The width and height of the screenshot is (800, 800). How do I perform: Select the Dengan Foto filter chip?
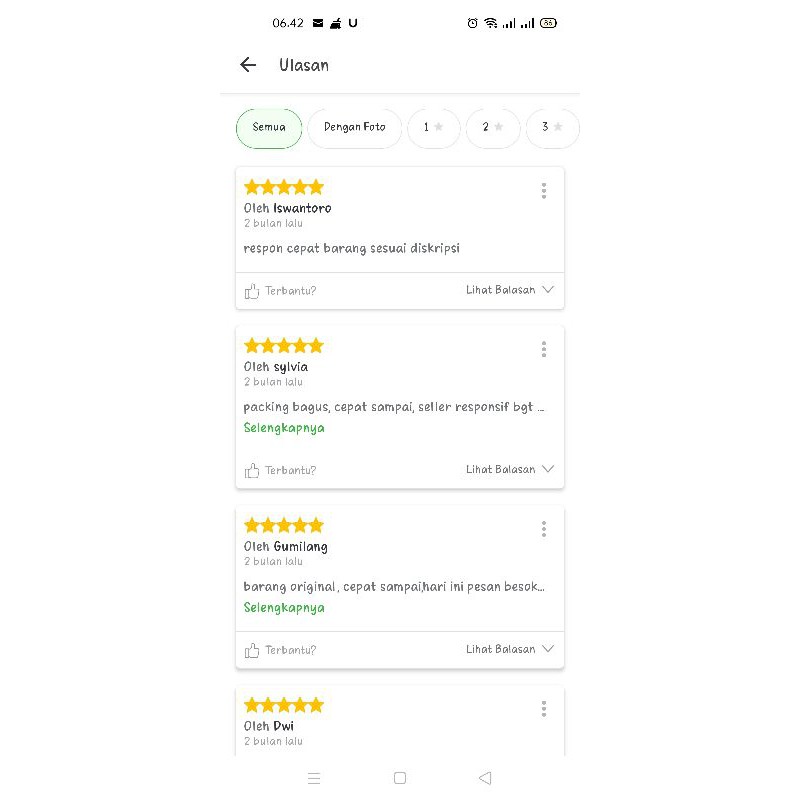355,128
